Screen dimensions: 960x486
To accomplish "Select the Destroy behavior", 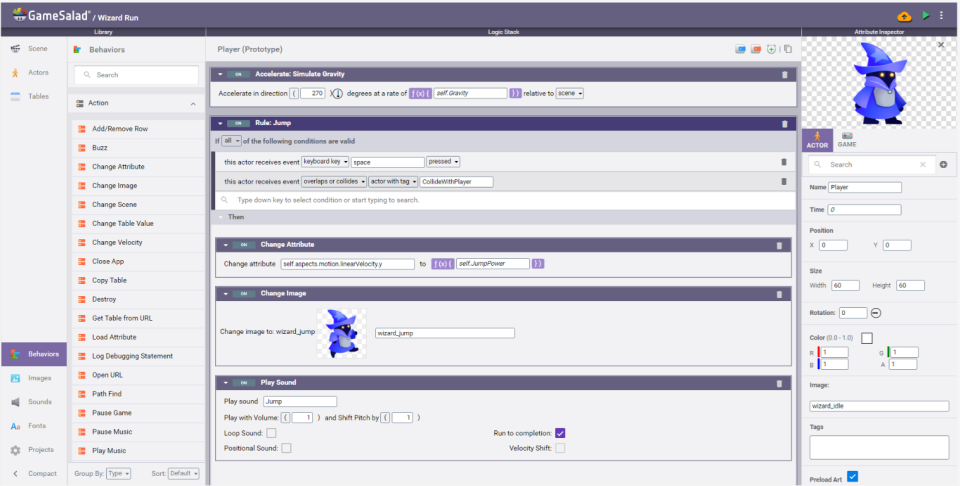I will point(137,299).
